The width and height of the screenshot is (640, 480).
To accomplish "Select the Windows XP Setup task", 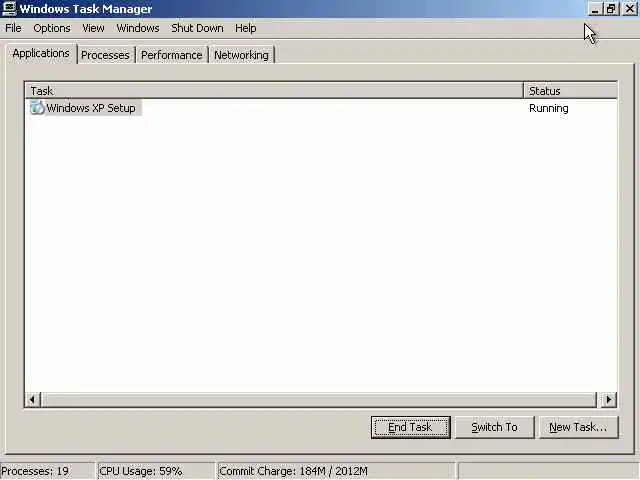I will [91, 108].
